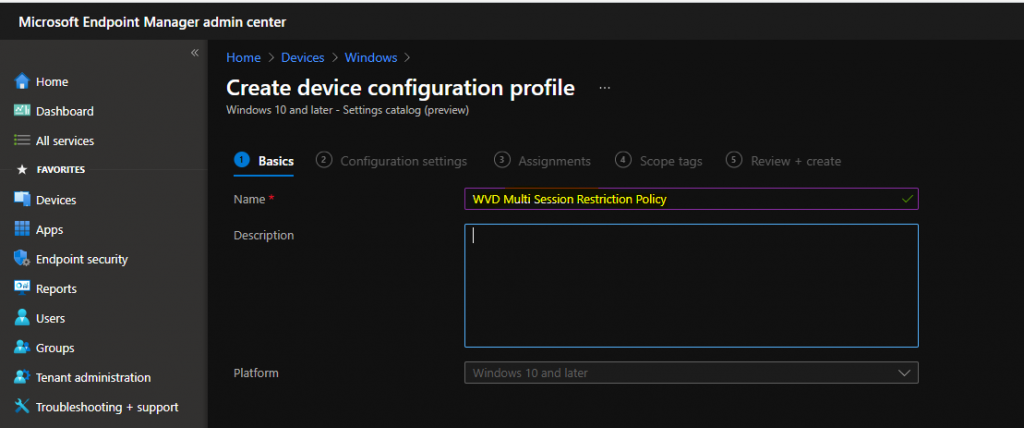Go to Apps in the sidebar
This screenshot has width=1024, height=428.
point(50,229)
